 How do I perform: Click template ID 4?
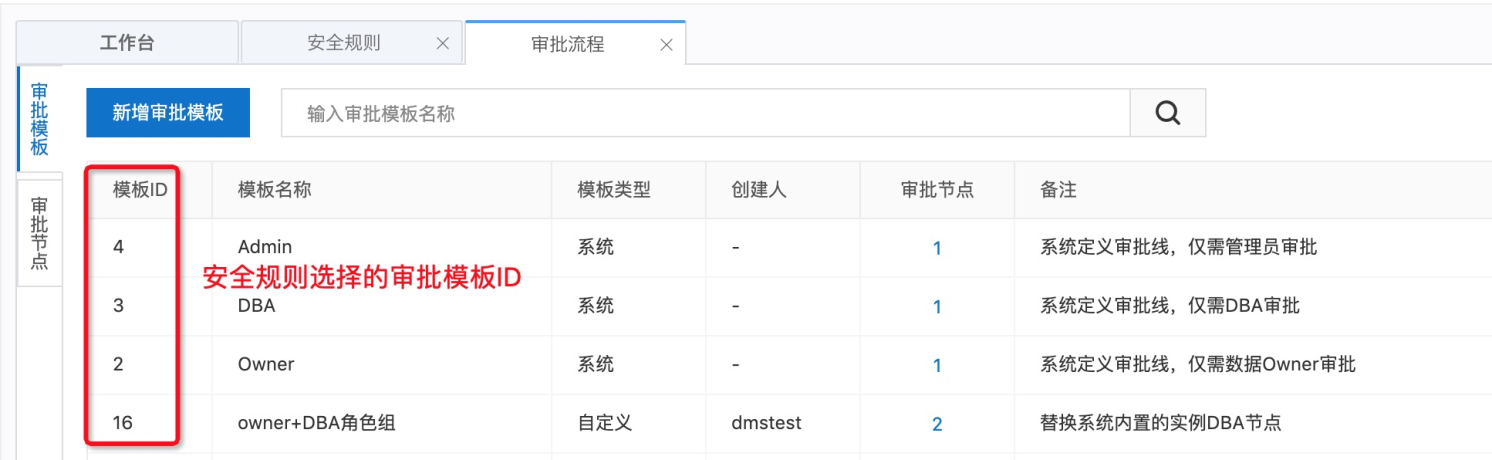coord(118,246)
